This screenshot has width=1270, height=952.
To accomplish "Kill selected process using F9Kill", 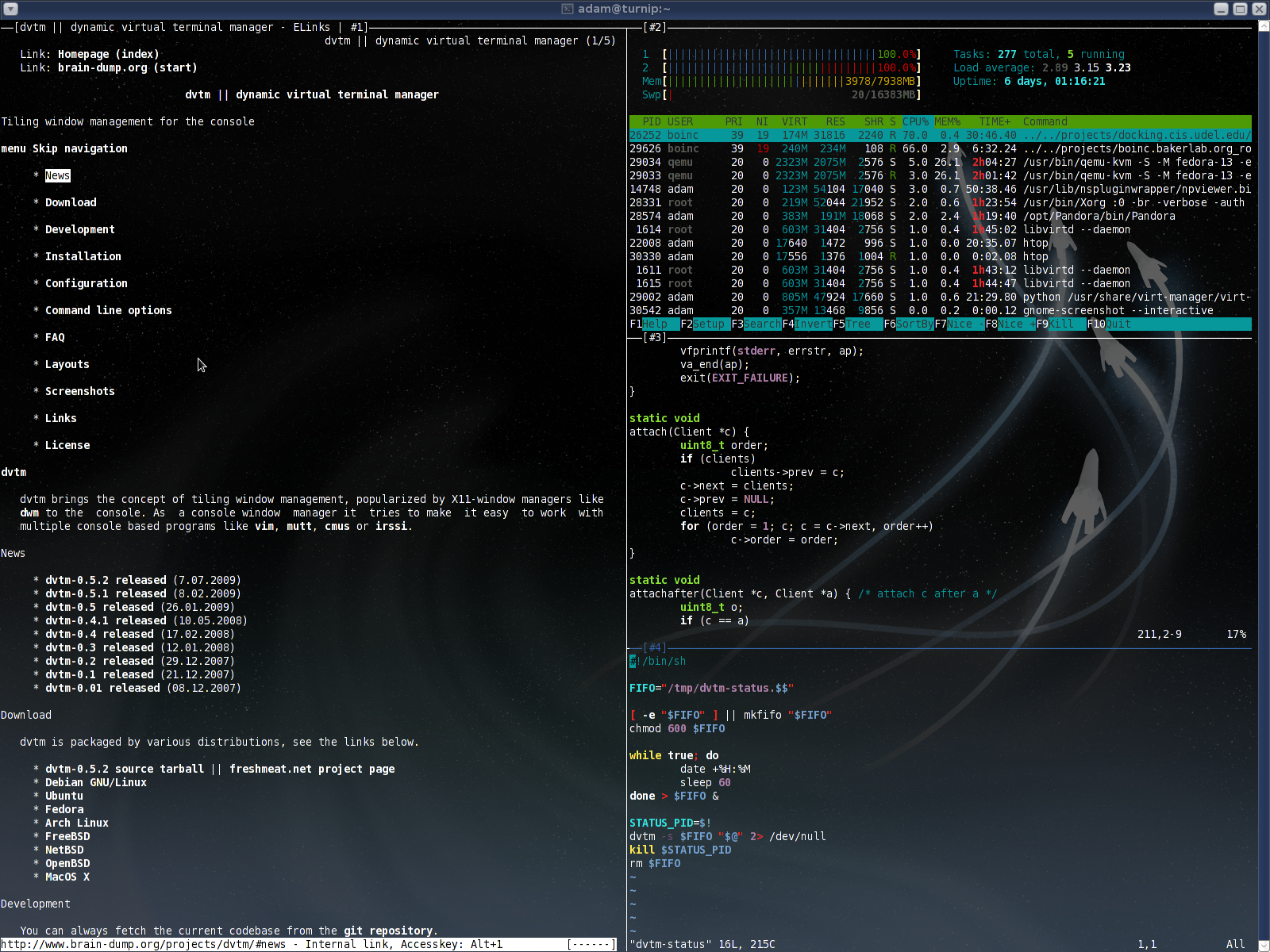I will (1056, 324).
